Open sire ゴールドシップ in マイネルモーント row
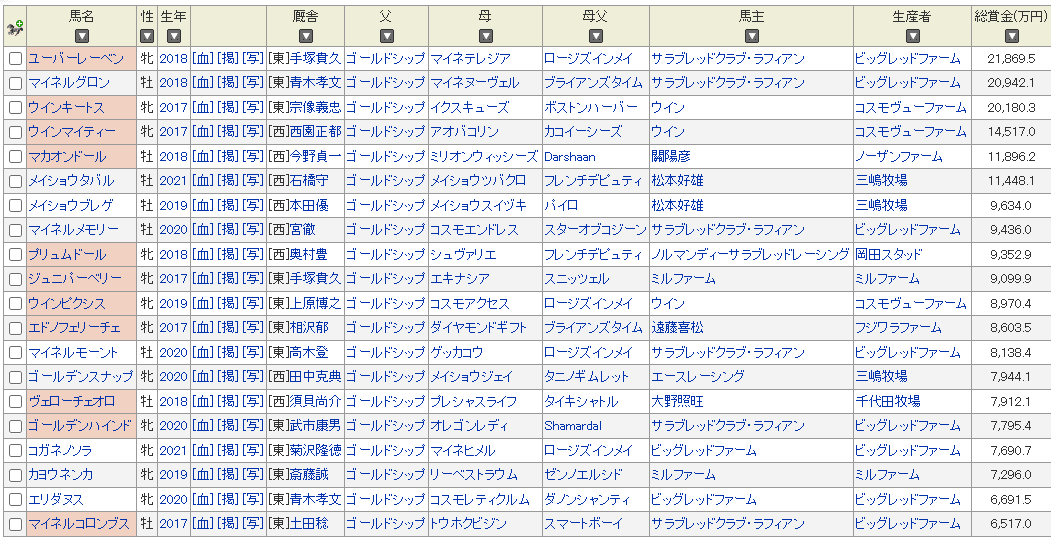1051x538 pixels. click(386, 352)
